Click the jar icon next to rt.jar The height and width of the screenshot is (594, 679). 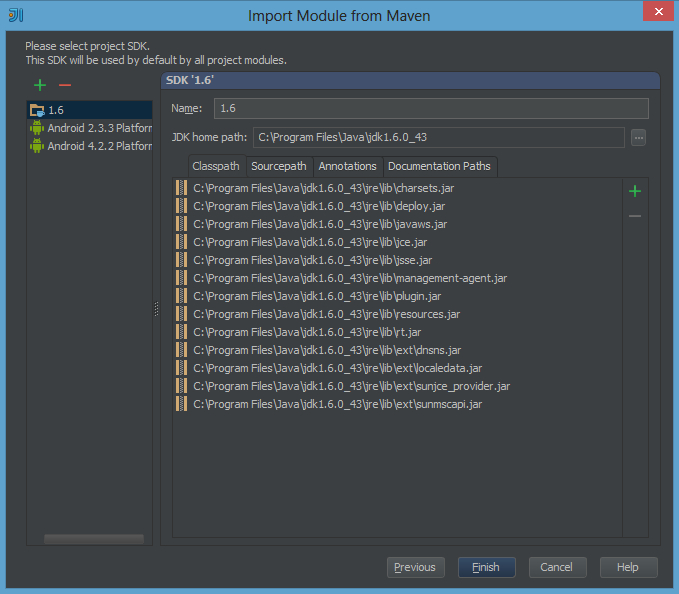181,332
